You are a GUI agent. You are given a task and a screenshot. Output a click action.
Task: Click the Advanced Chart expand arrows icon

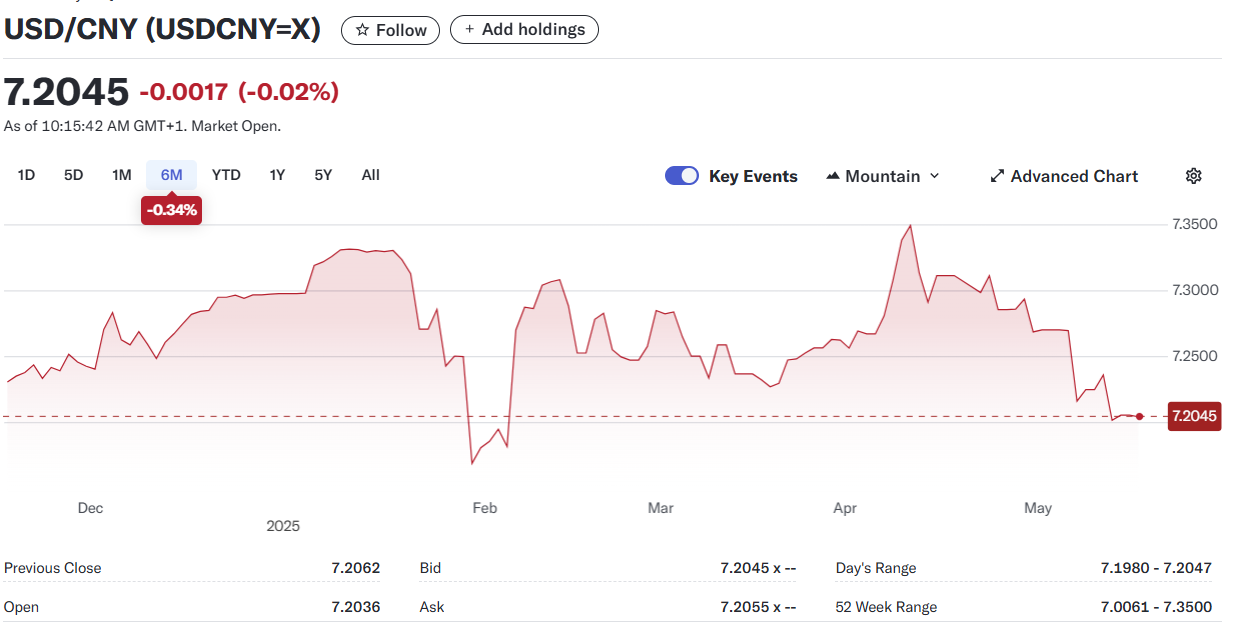click(x=997, y=176)
